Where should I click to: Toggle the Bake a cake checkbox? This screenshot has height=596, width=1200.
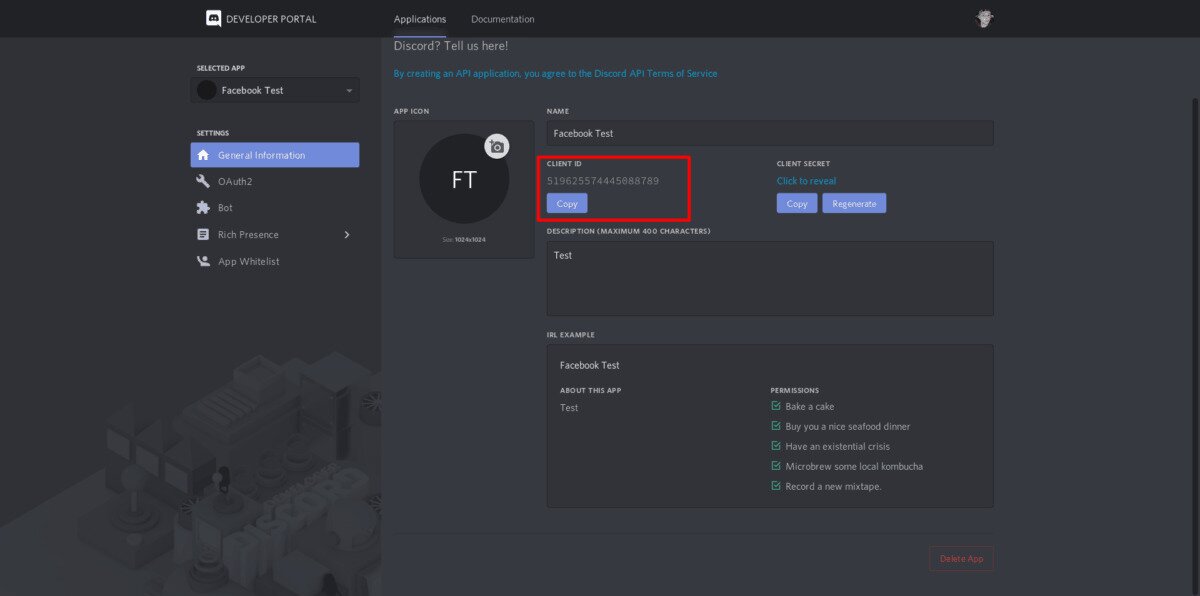click(776, 406)
